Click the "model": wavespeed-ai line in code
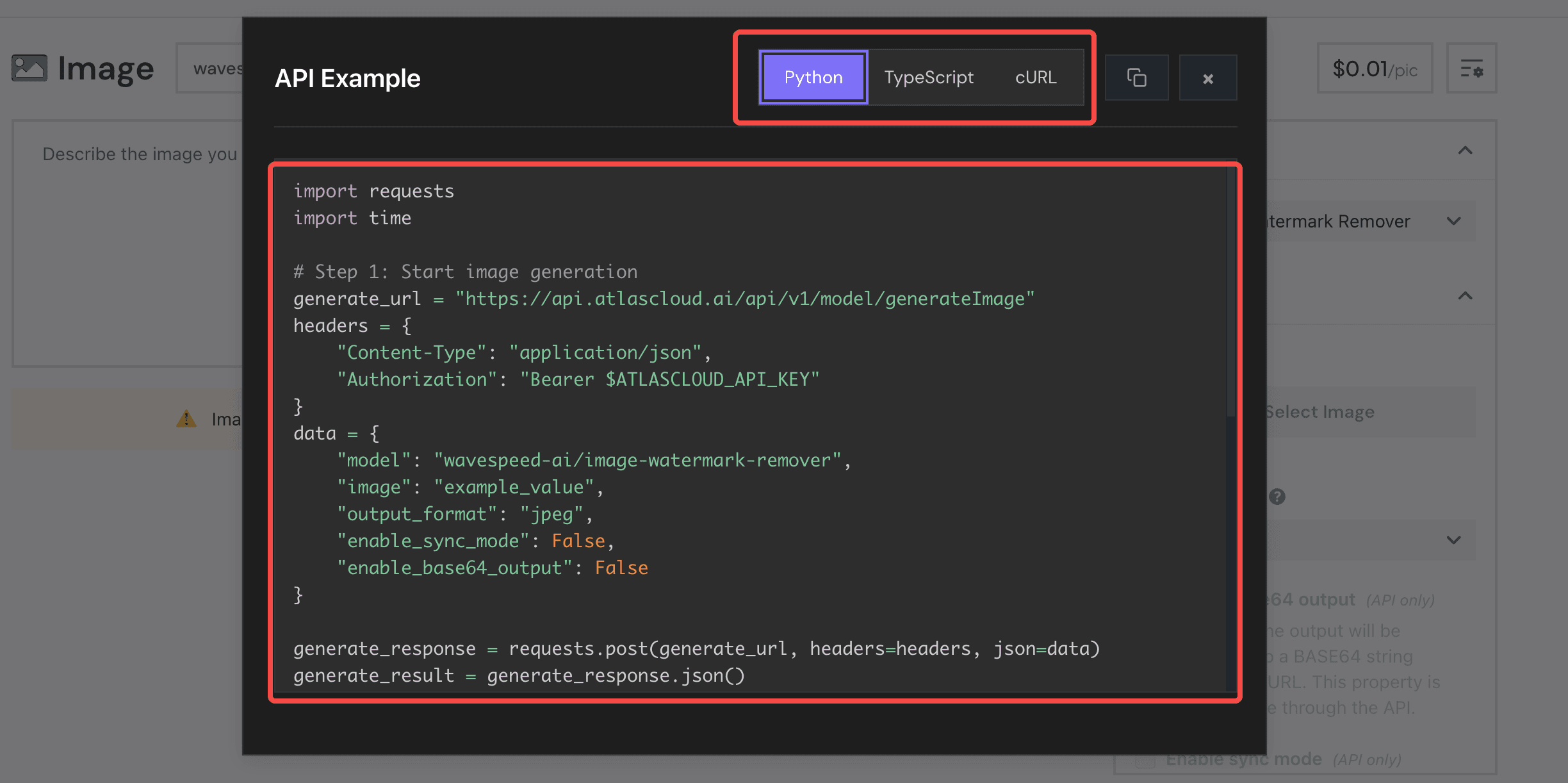 click(594, 460)
